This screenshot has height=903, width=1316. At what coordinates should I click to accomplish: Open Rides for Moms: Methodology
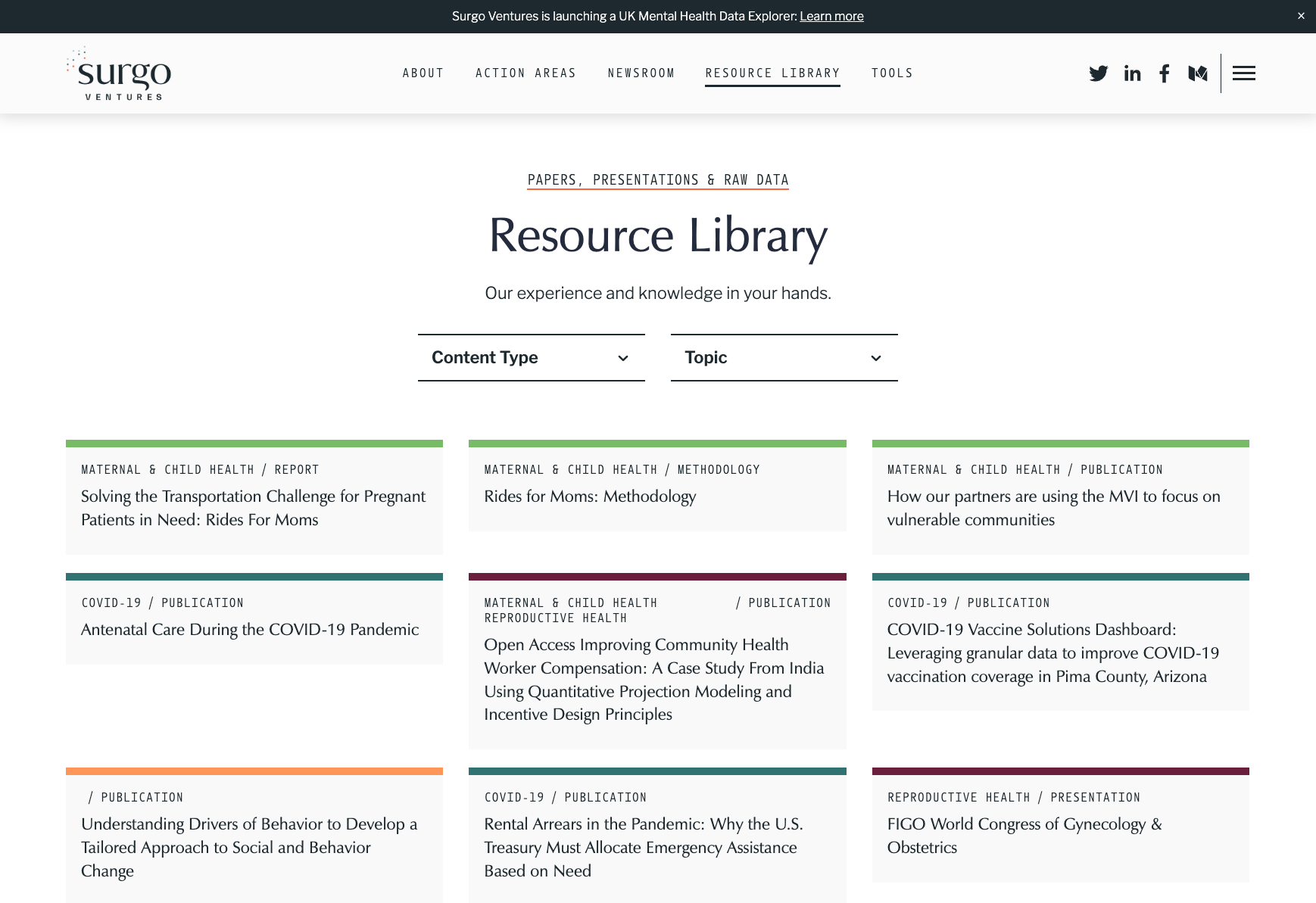[x=590, y=497]
